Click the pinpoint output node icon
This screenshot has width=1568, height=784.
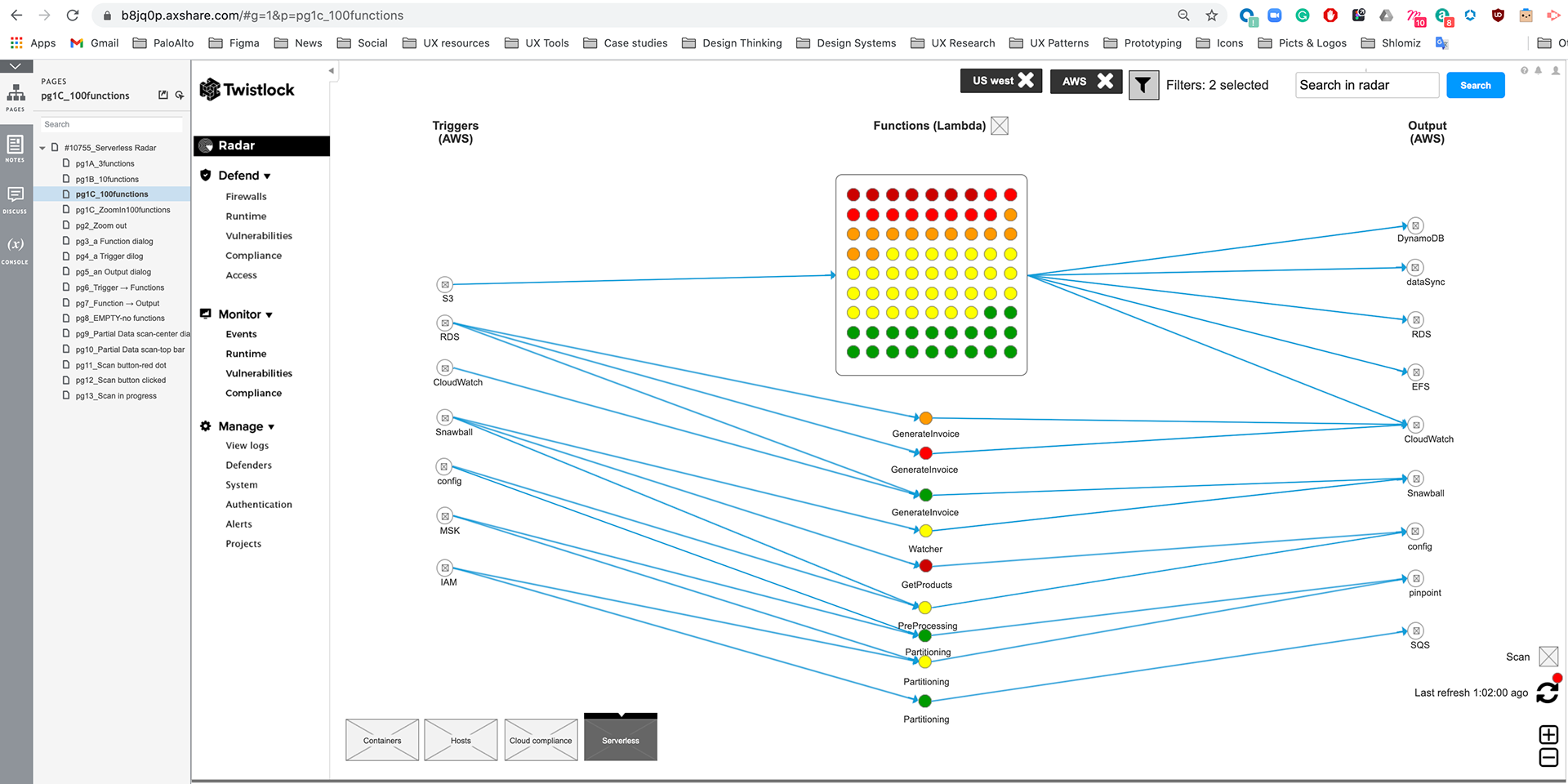1416,578
